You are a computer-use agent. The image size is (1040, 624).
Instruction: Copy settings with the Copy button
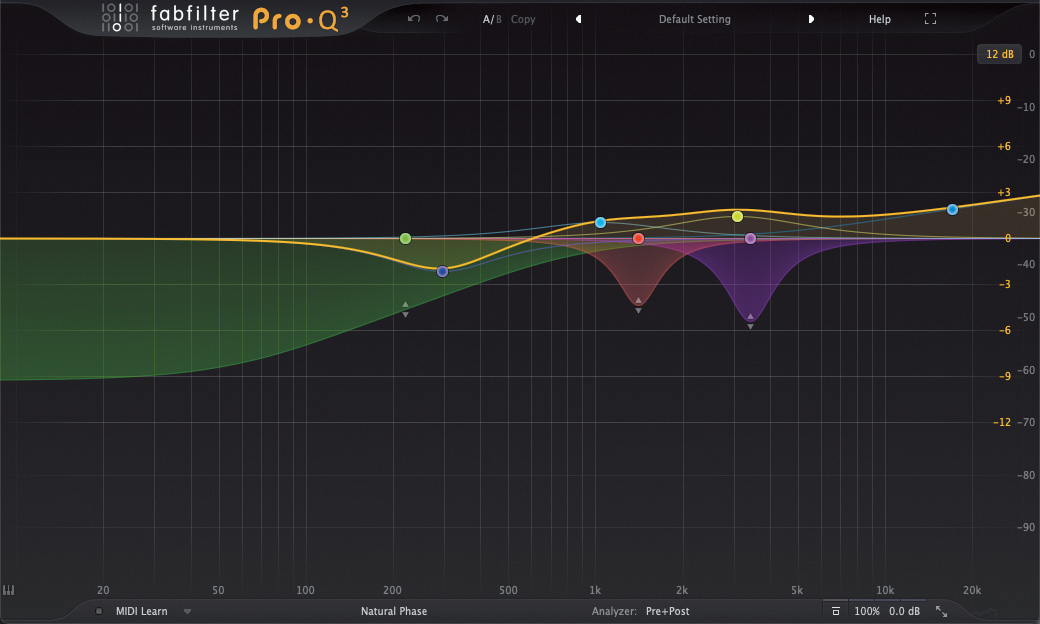(523, 19)
